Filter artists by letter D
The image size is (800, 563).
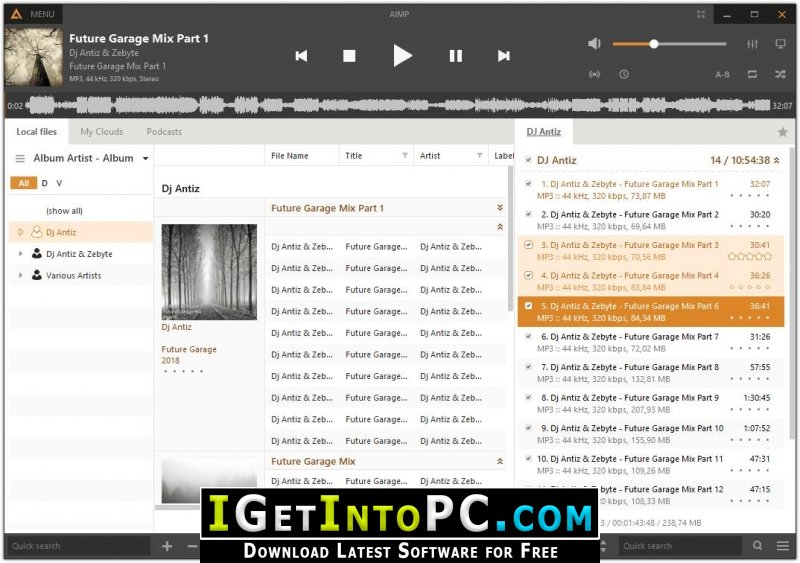[x=45, y=183]
